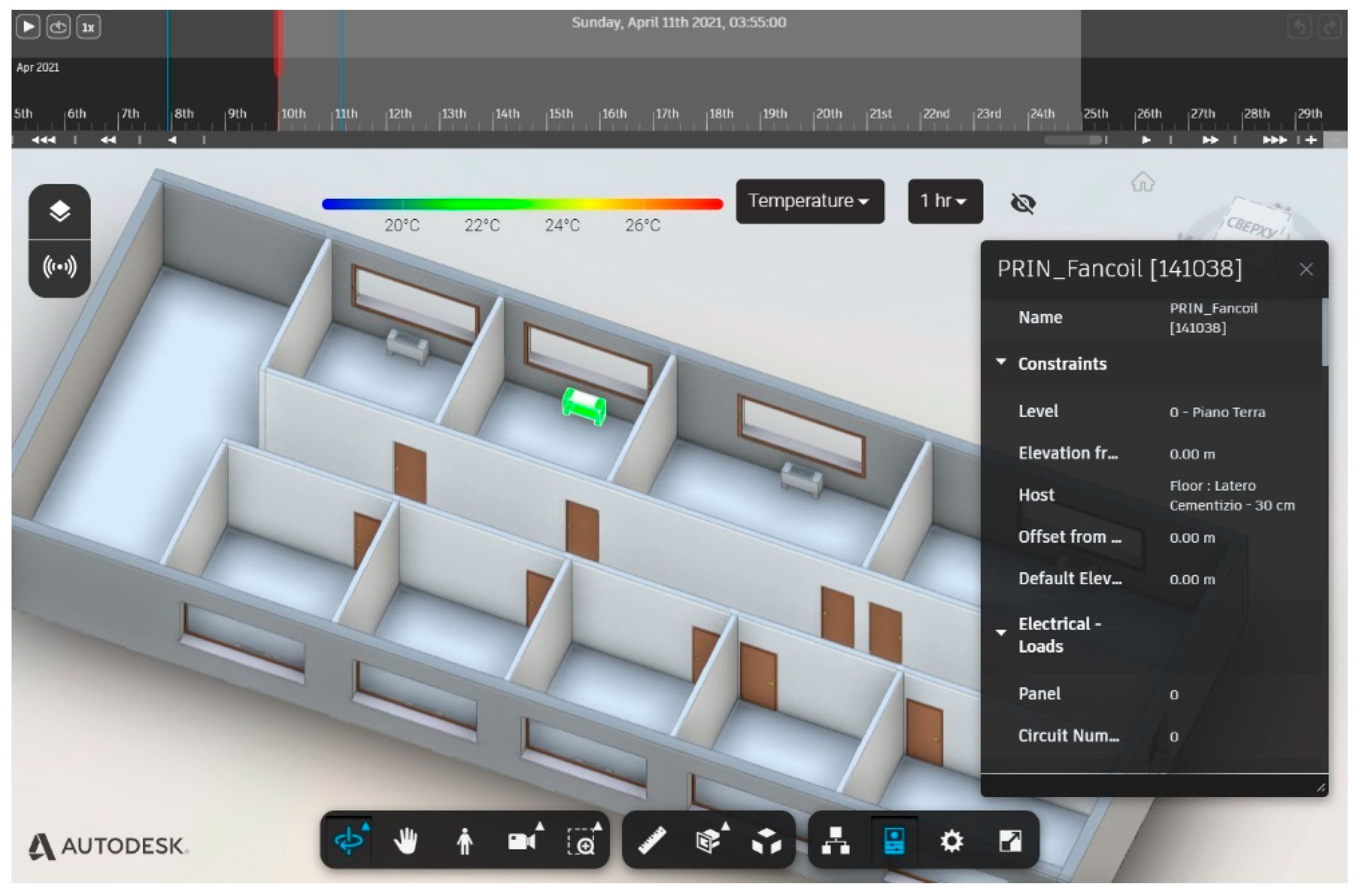Switch to First Person walk tool
The image size is (1358, 896).
tap(465, 841)
